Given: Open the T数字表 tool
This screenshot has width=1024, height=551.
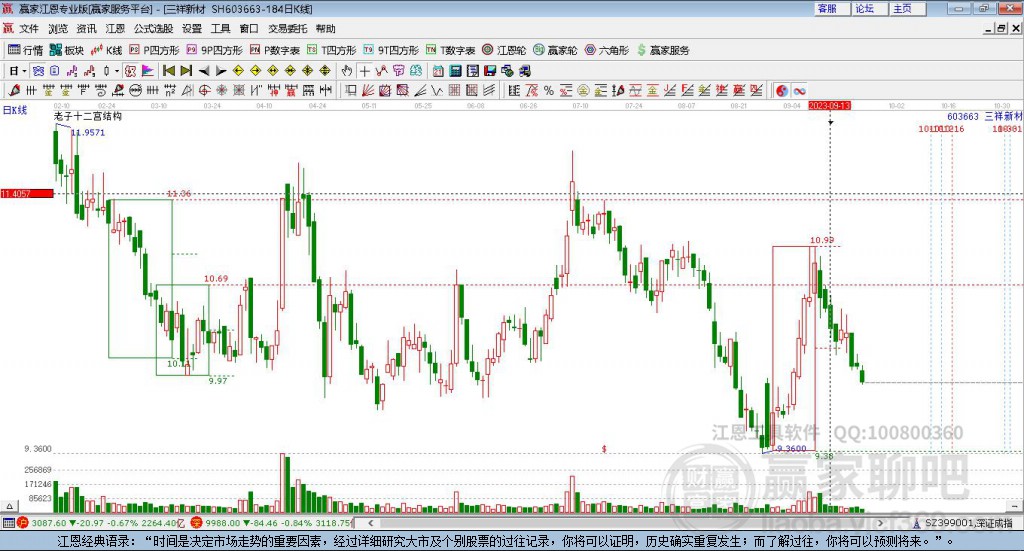Looking at the screenshot, I should [x=451, y=50].
